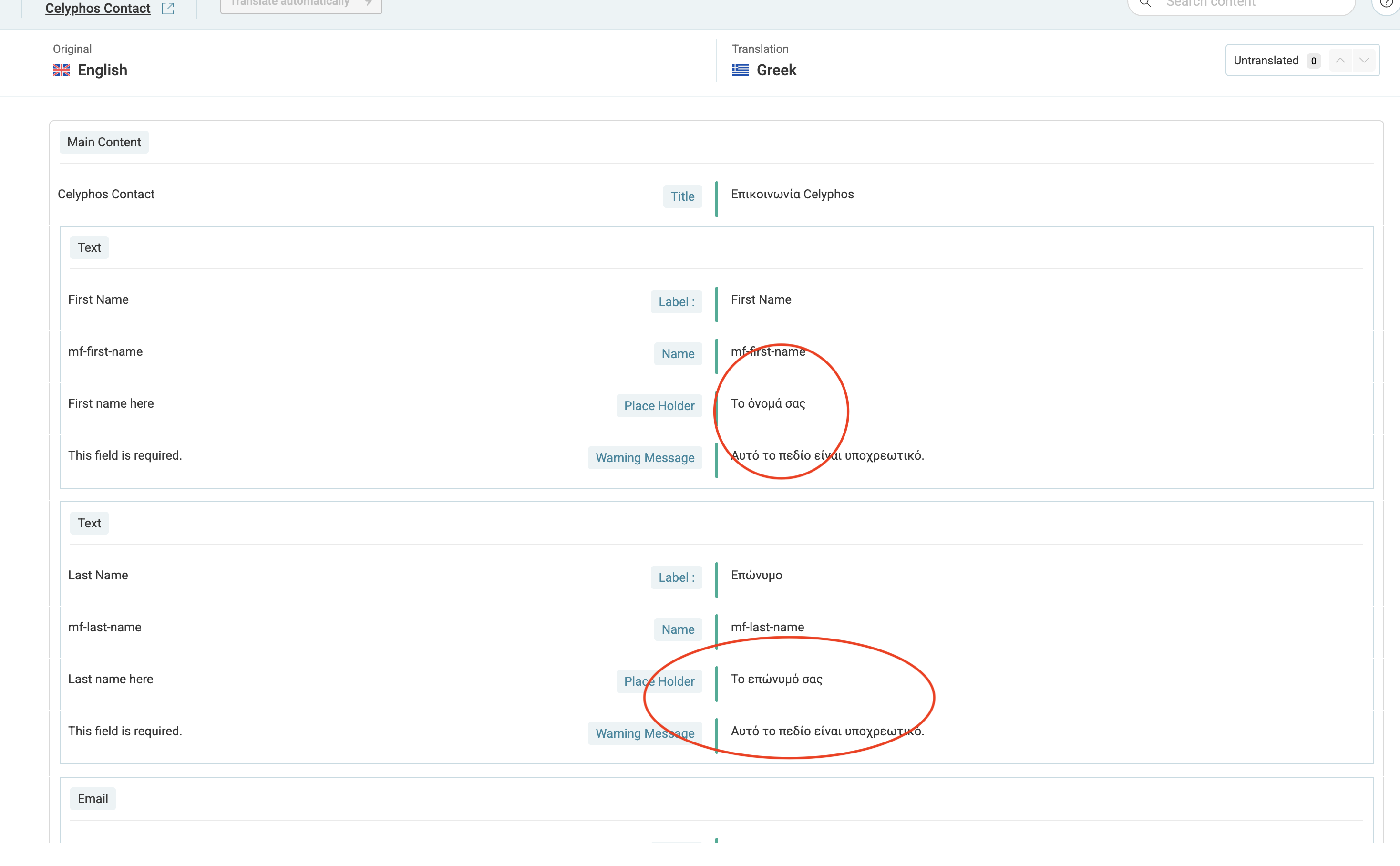Click the search magnifier icon

tap(1145, 3)
